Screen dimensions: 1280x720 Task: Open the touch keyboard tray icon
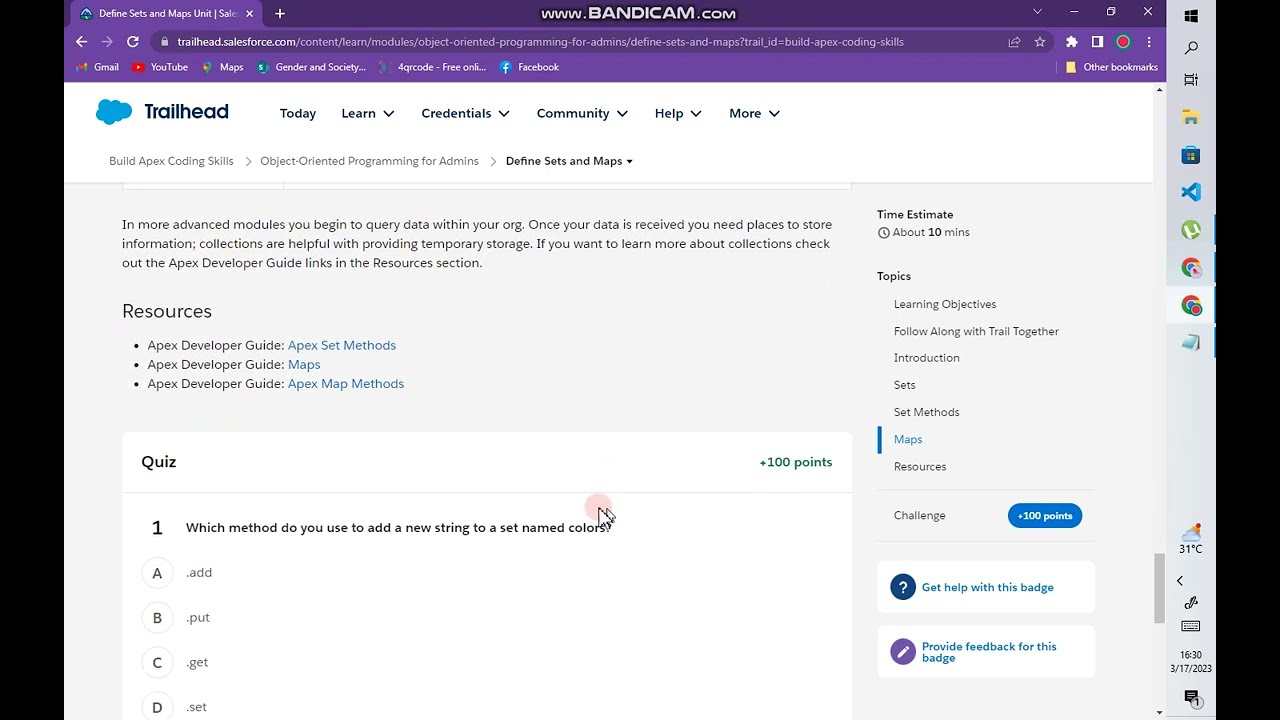pos(1190,626)
